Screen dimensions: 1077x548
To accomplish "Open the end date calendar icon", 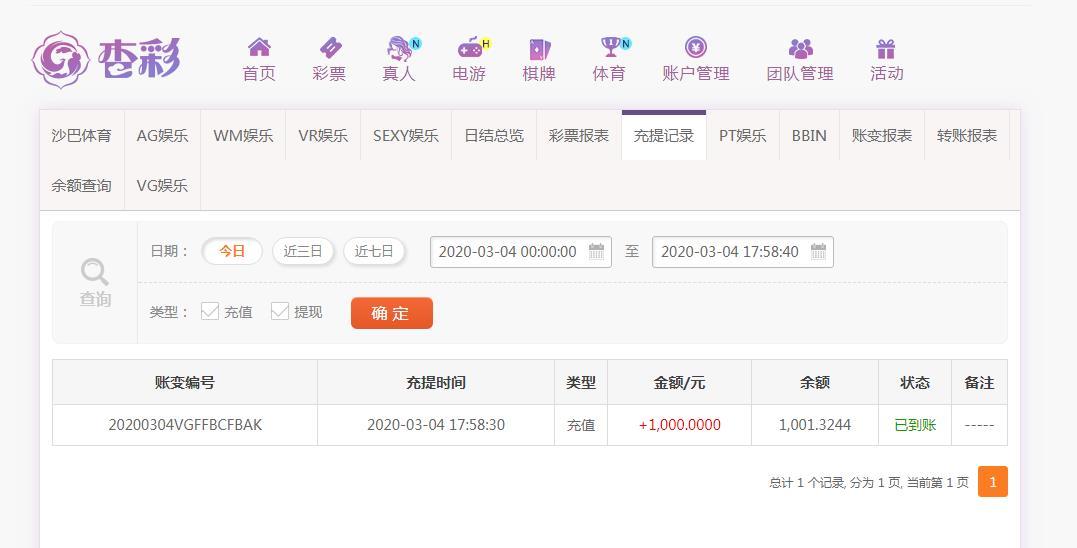I will (818, 251).
